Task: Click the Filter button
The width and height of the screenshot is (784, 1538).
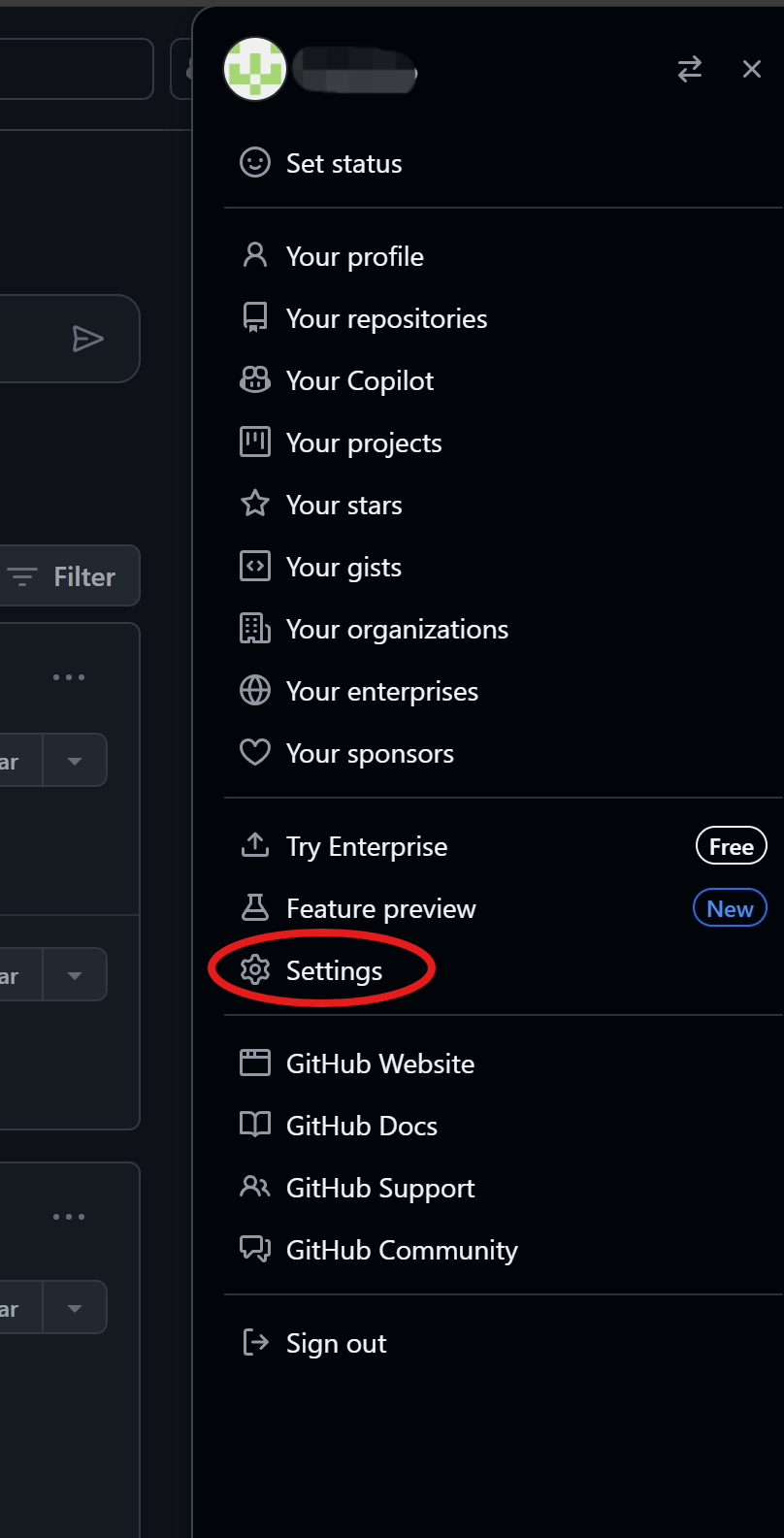Action: (x=68, y=576)
